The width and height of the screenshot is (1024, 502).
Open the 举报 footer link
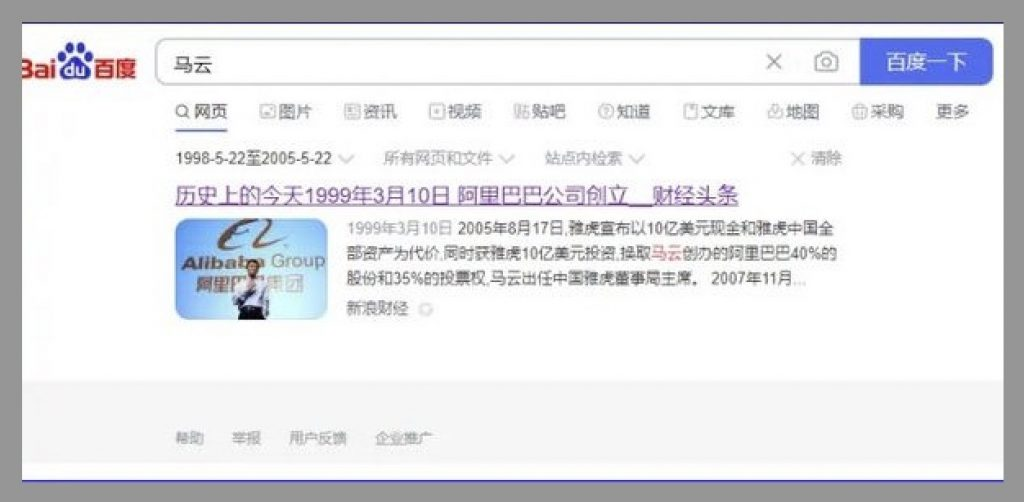click(x=246, y=439)
